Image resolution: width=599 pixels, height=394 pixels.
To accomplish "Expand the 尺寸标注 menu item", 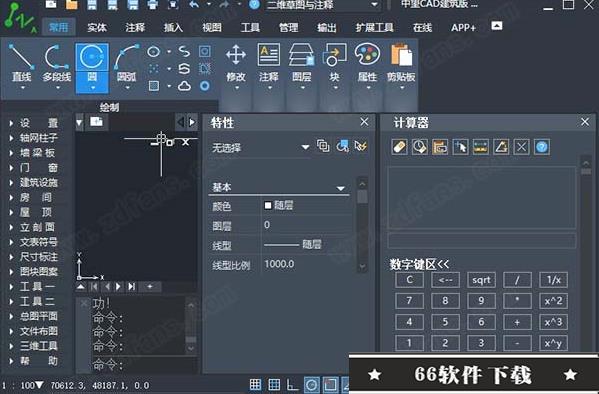I will coord(11,257).
